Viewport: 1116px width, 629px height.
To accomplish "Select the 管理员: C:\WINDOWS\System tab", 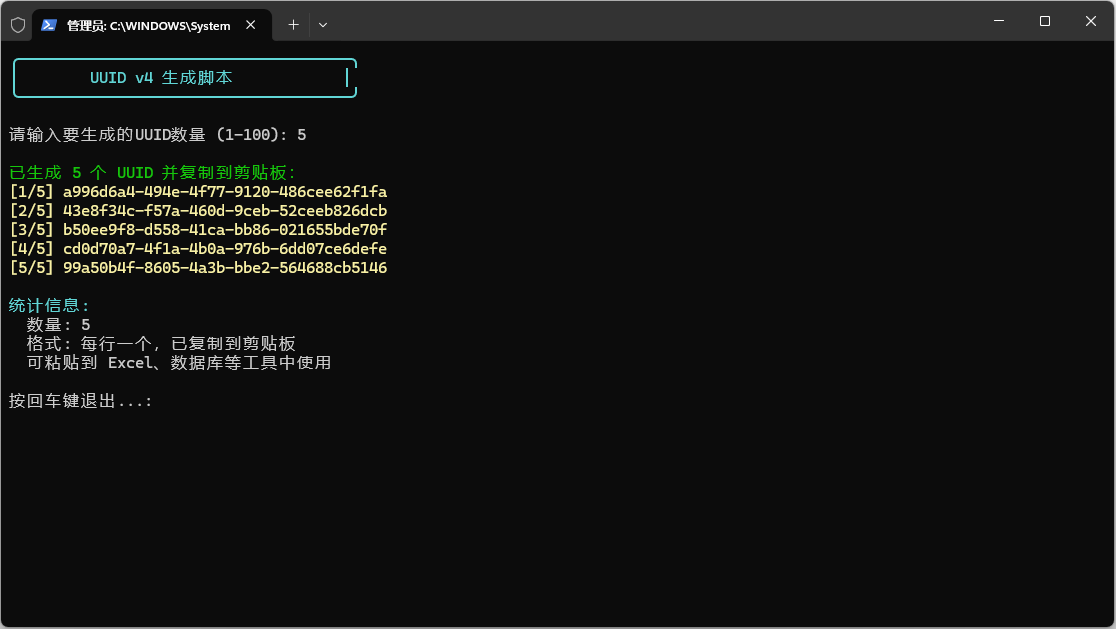I will 152,26.
